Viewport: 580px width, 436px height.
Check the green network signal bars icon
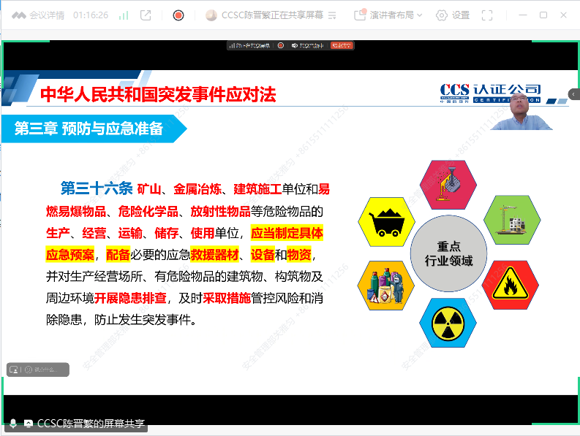tap(124, 16)
